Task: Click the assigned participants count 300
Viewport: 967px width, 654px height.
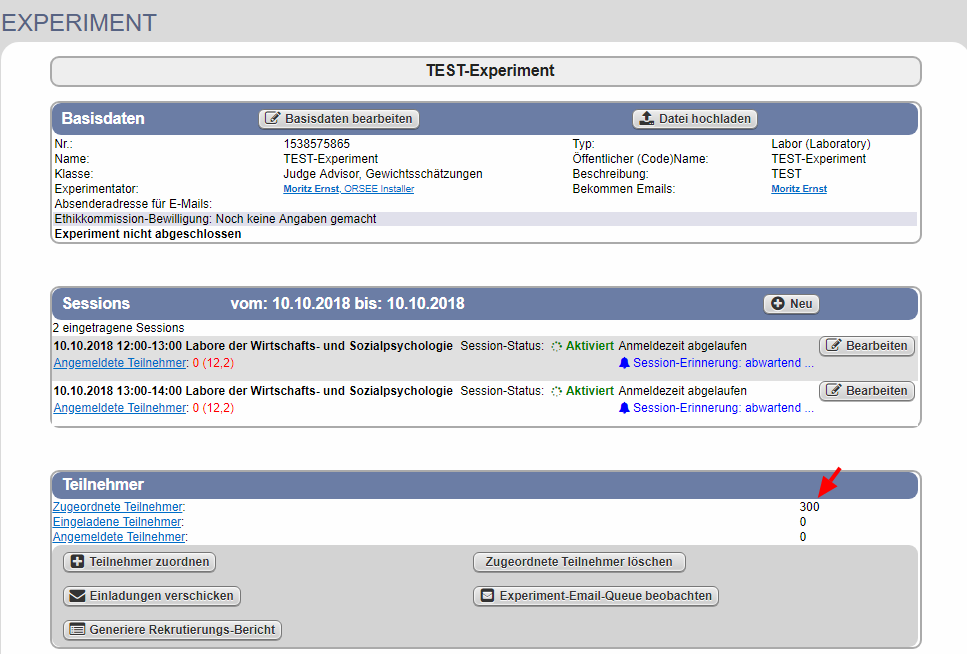Action: pyautogui.click(x=809, y=507)
